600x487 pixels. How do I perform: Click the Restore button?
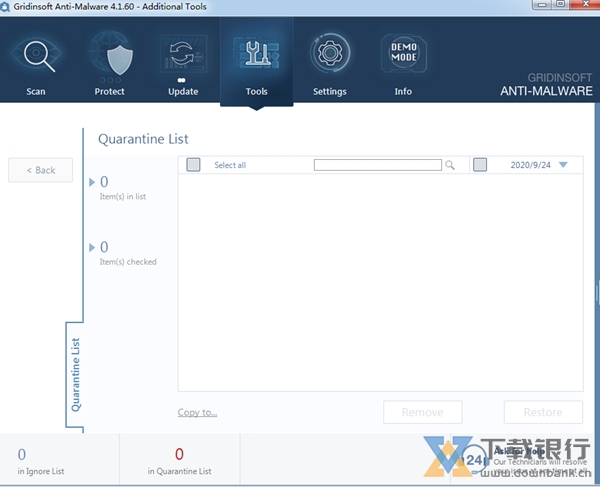[543, 412]
